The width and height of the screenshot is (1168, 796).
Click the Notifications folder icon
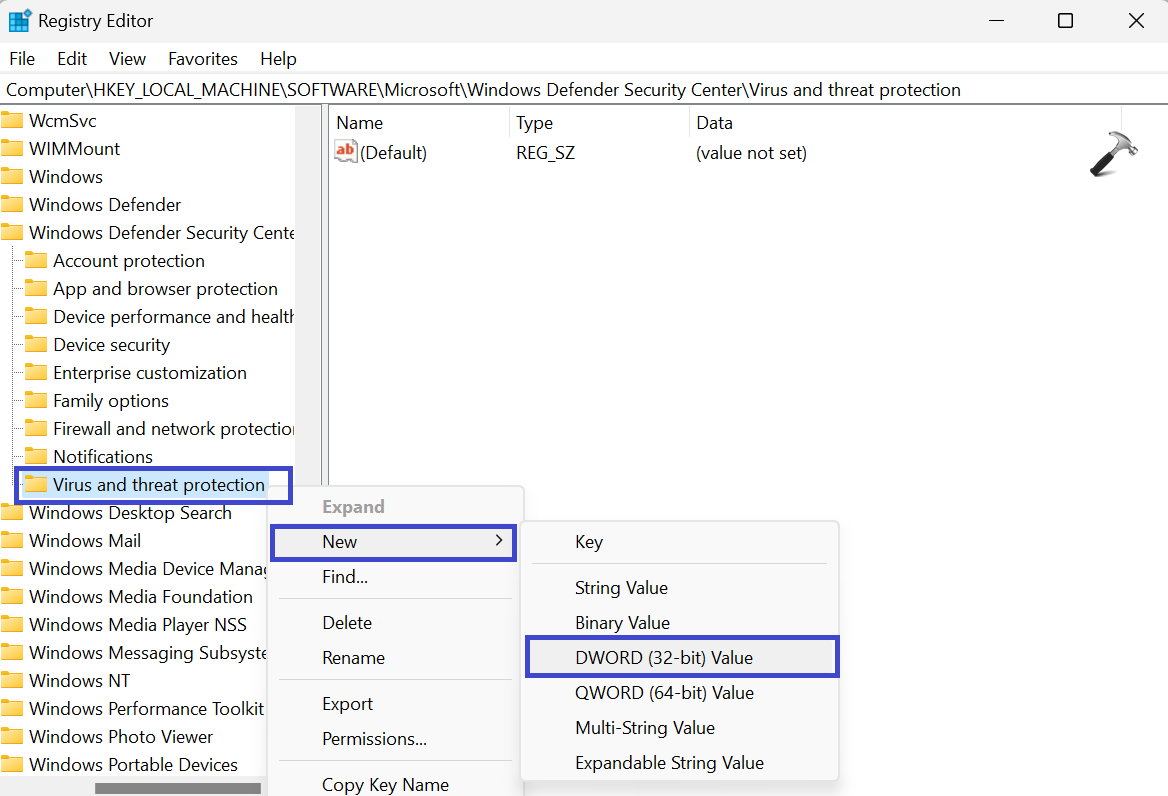click(x=37, y=457)
